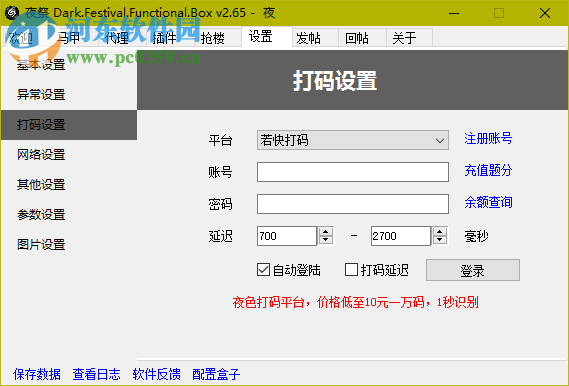Open 异常设置 in the sidebar

point(69,95)
